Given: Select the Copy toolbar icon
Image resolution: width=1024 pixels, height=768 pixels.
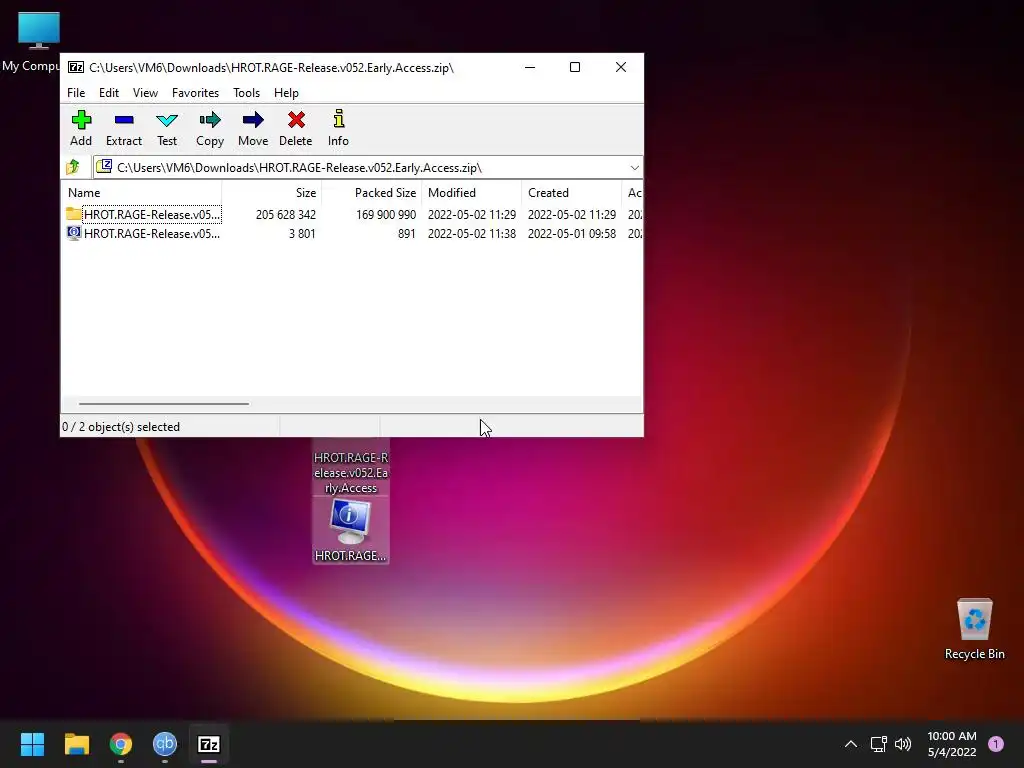Looking at the screenshot, I should click(x=210, y=128).
